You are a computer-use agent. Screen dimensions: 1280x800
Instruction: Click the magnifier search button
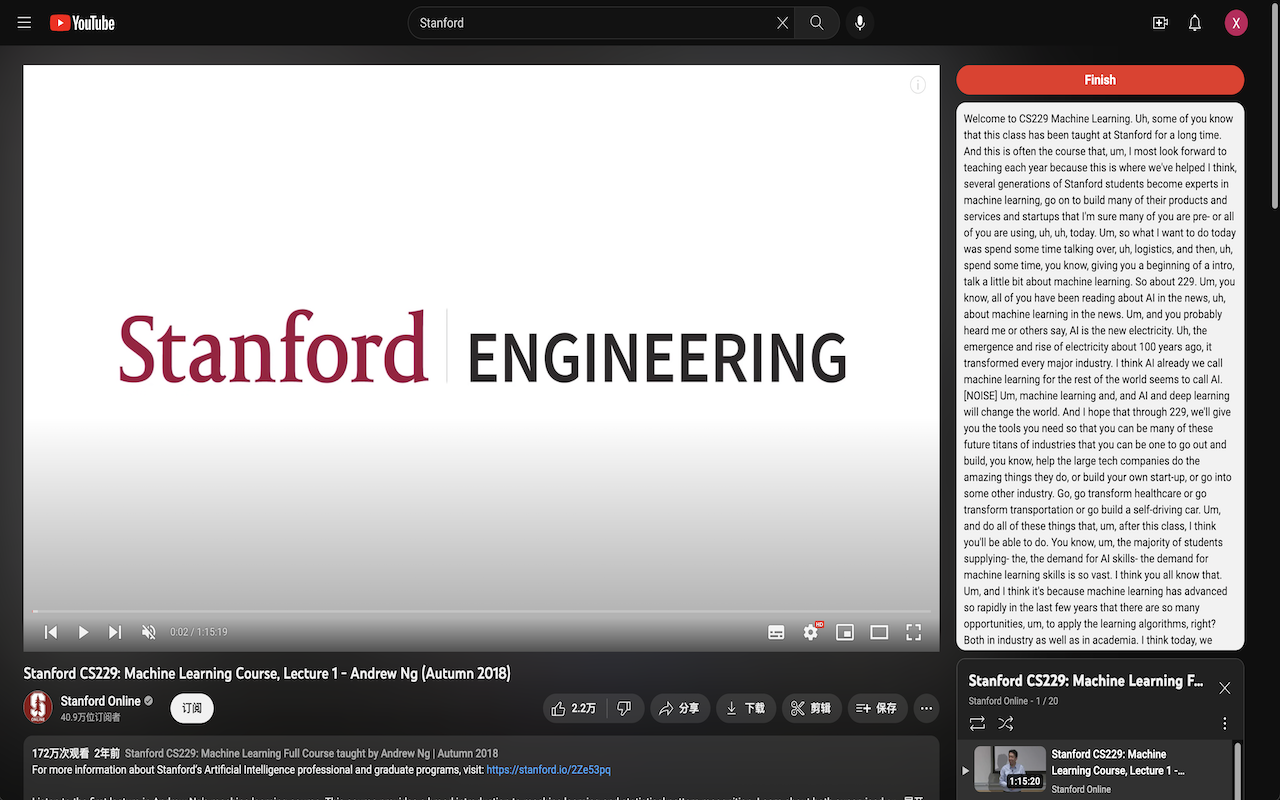click(x=817, y=23)
